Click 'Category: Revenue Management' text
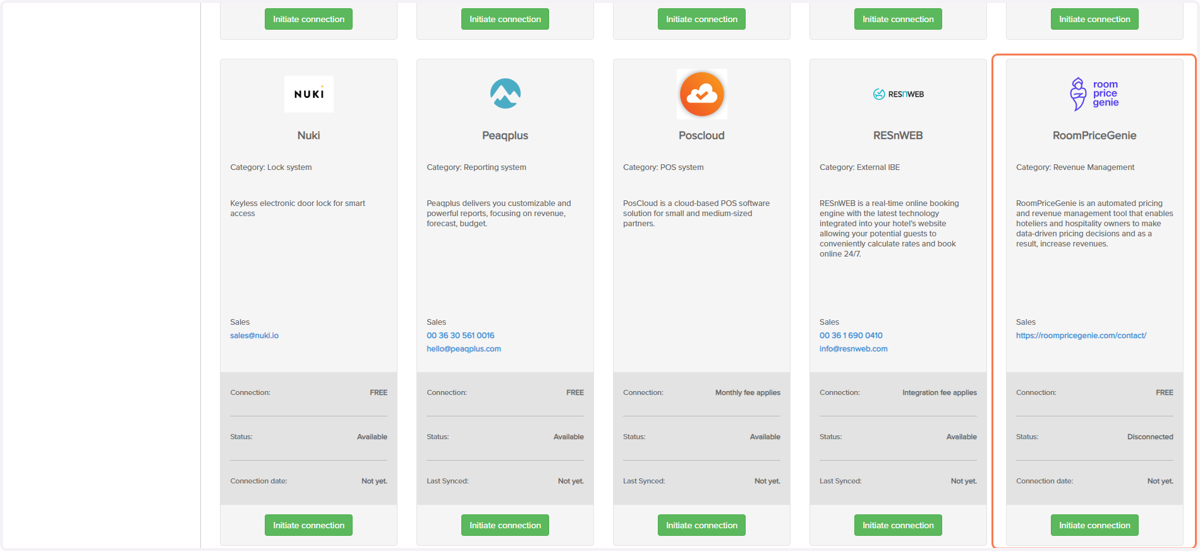This screenshot has height=551, width=1200. pos(1075,167)
